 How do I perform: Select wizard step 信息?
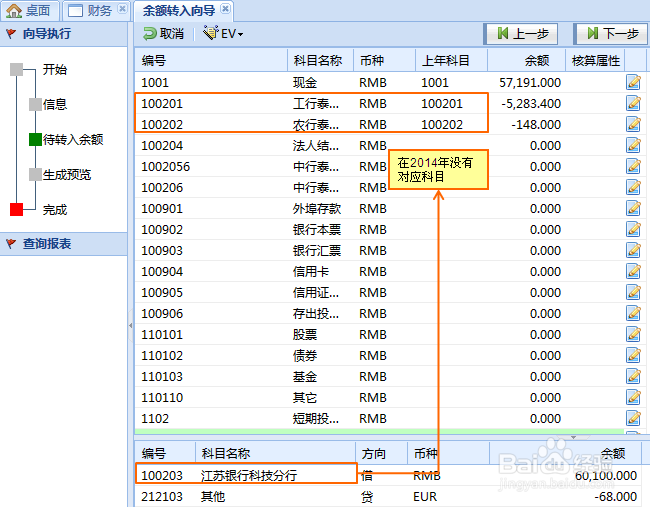55,104
